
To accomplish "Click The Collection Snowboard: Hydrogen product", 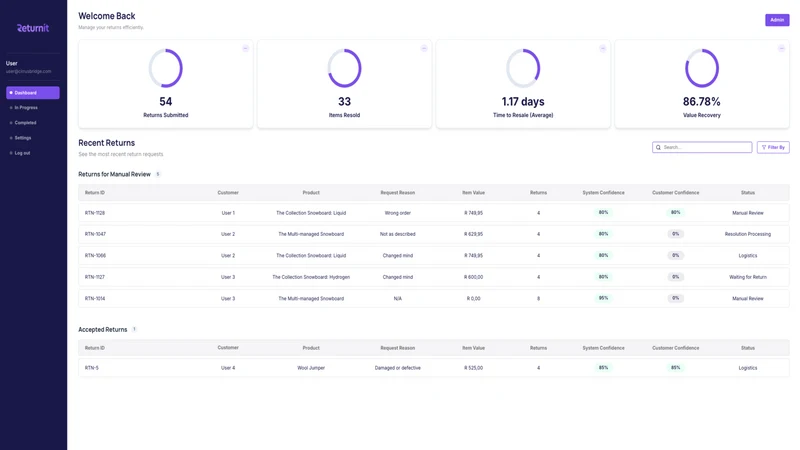I will point(311,277).
